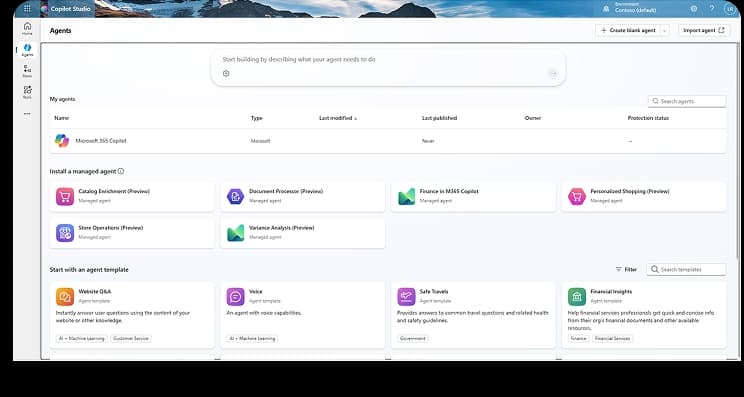Screen dimensions: 744x397
Task: Click the info icon beside Install a managed agent
Action: tap(121, 171)
